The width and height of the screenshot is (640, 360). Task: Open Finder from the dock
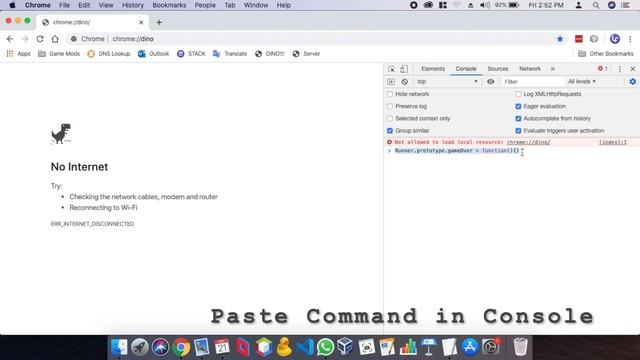(x=119, y=347)
